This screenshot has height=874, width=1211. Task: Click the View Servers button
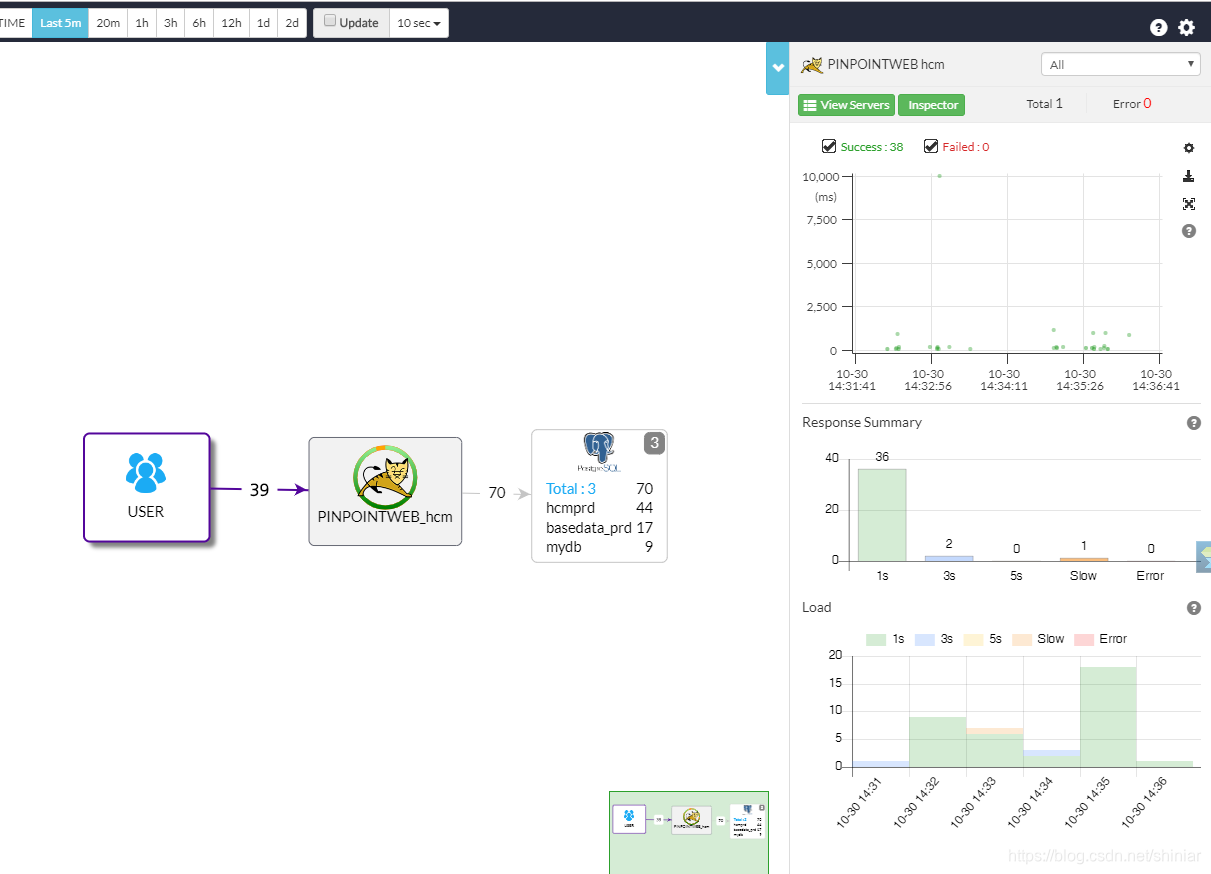coord(846,104)
